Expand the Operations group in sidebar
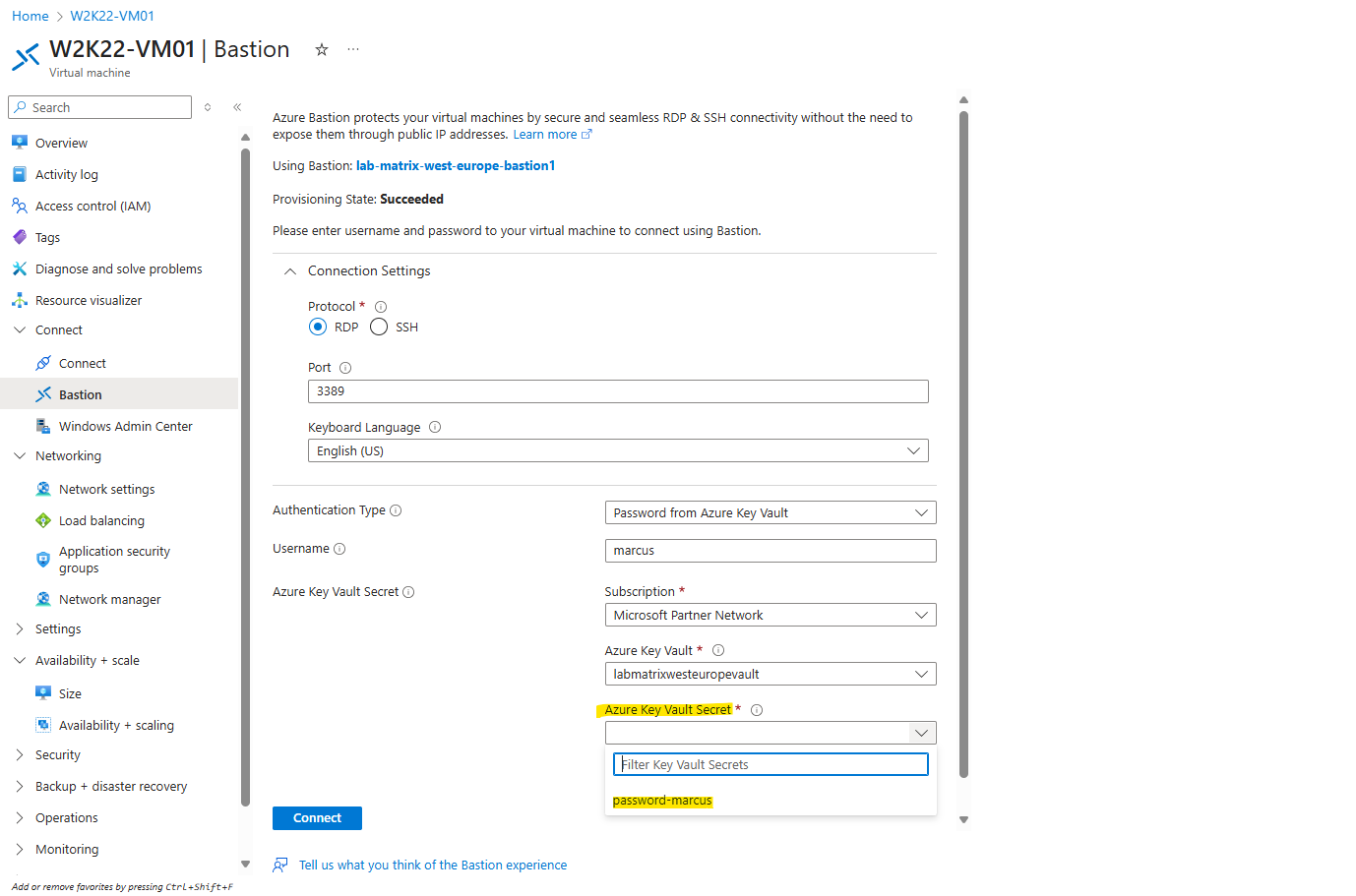 20,817
